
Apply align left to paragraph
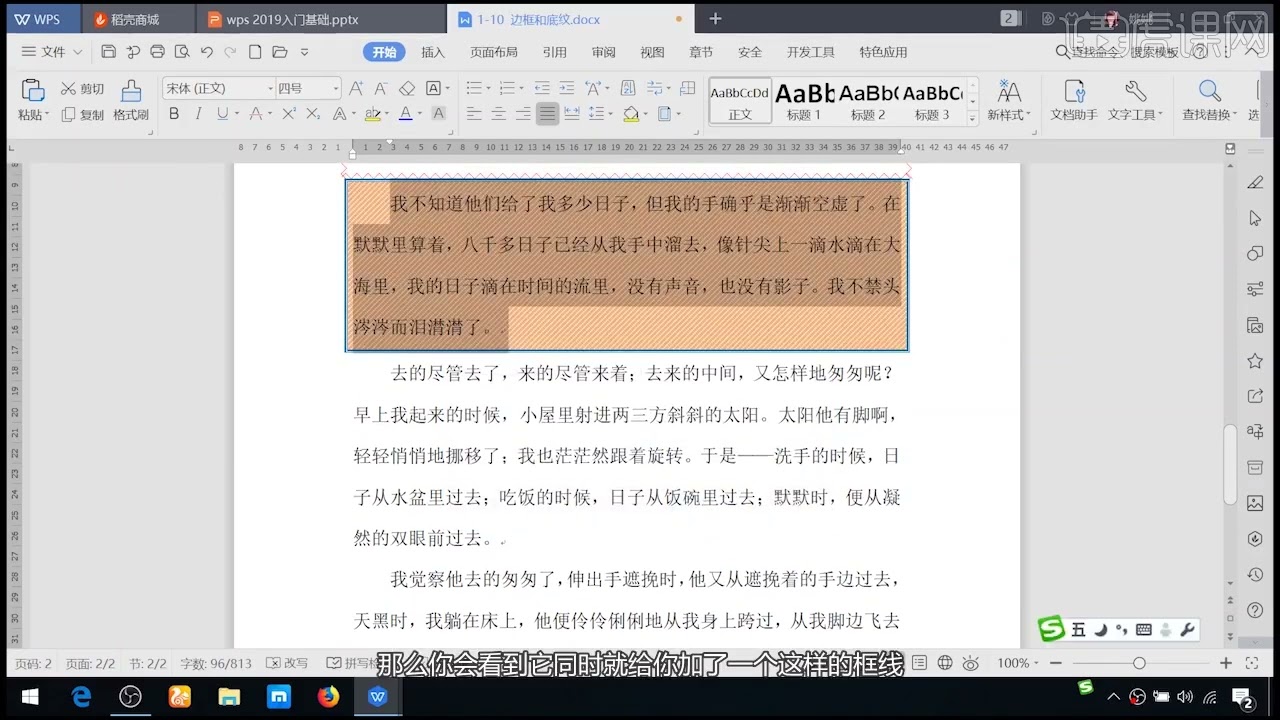click(474, 114)
